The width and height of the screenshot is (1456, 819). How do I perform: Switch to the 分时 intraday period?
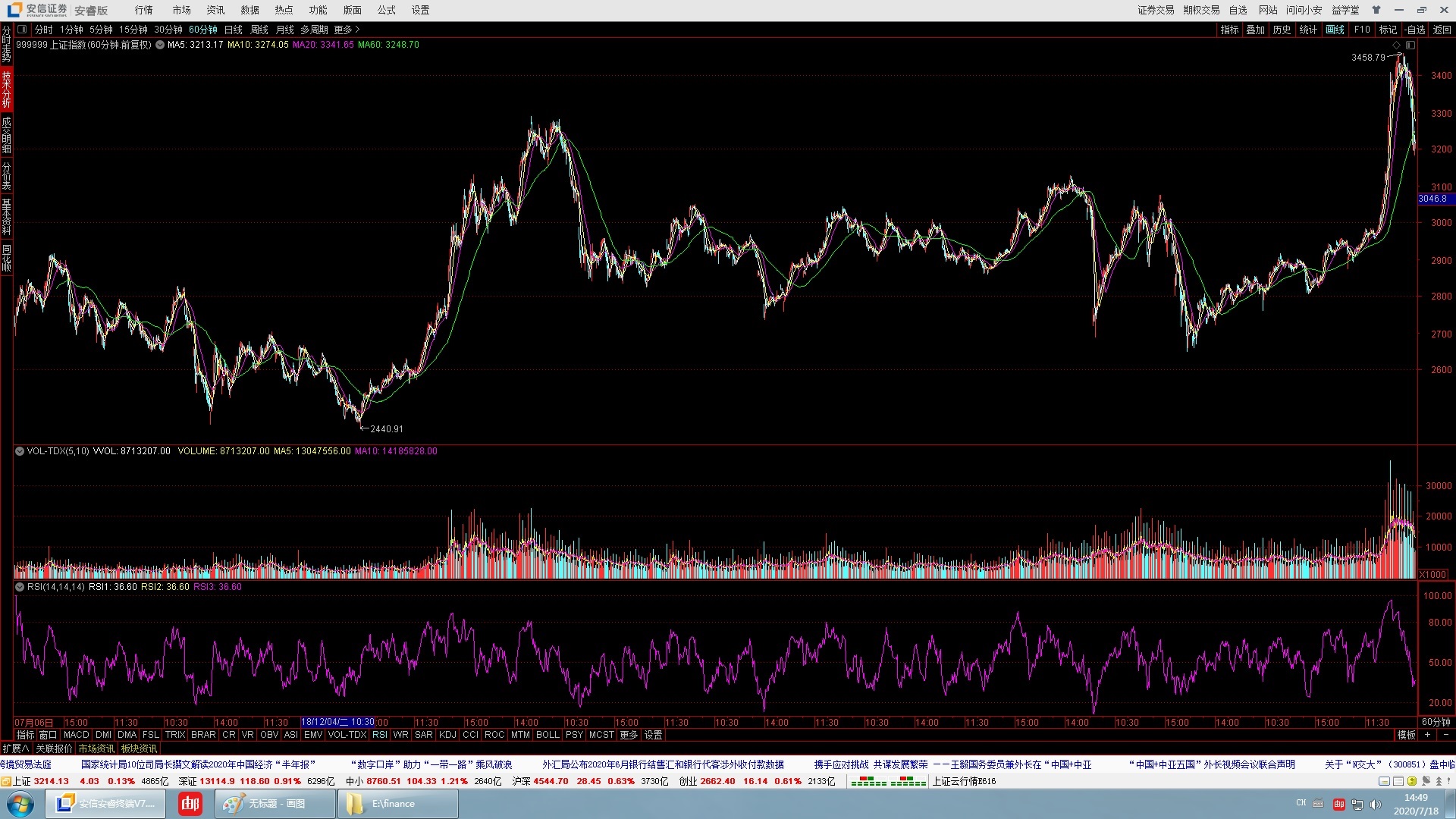[x=43, y=30]
